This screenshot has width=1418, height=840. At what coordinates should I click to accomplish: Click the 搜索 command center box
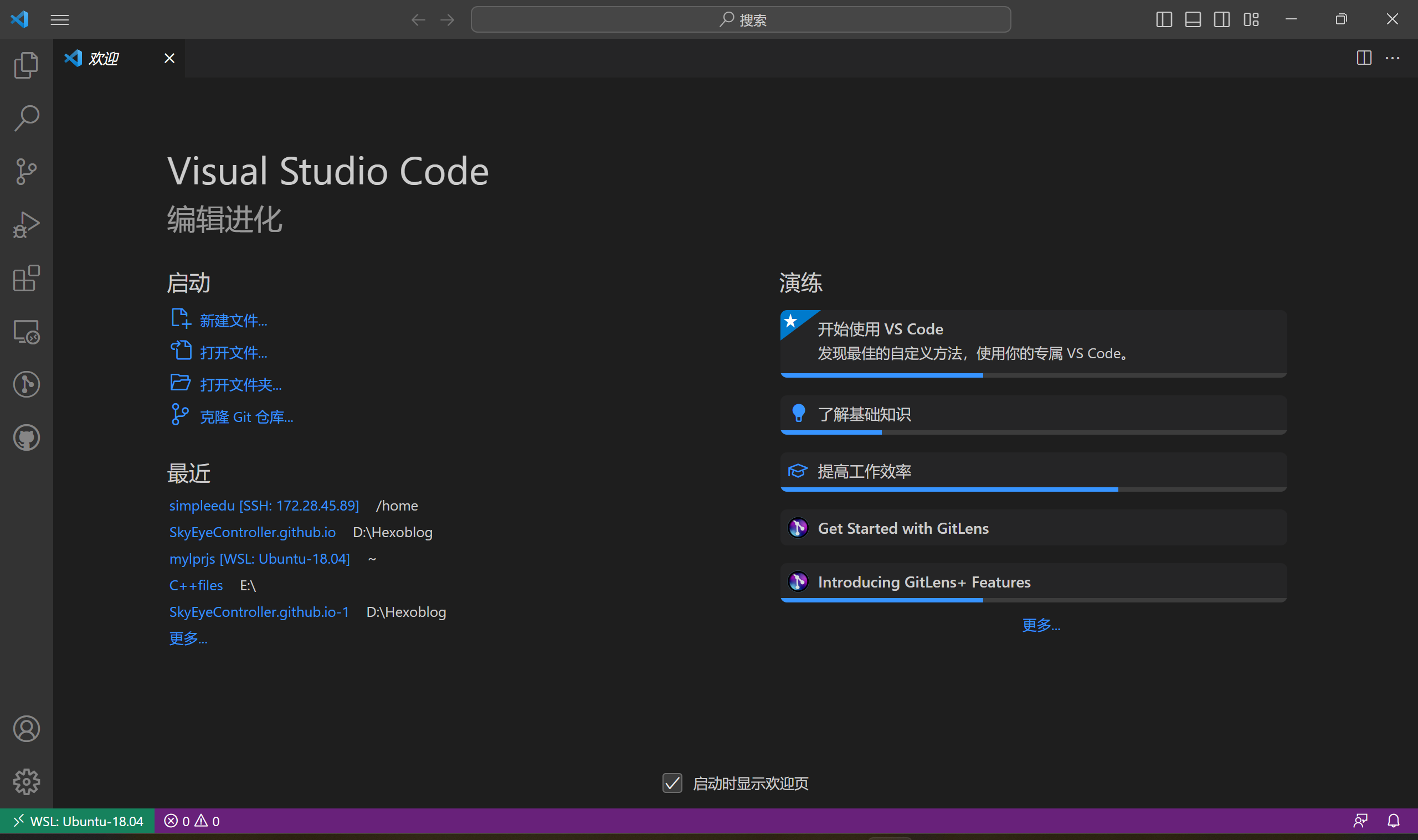pos(741,20)
